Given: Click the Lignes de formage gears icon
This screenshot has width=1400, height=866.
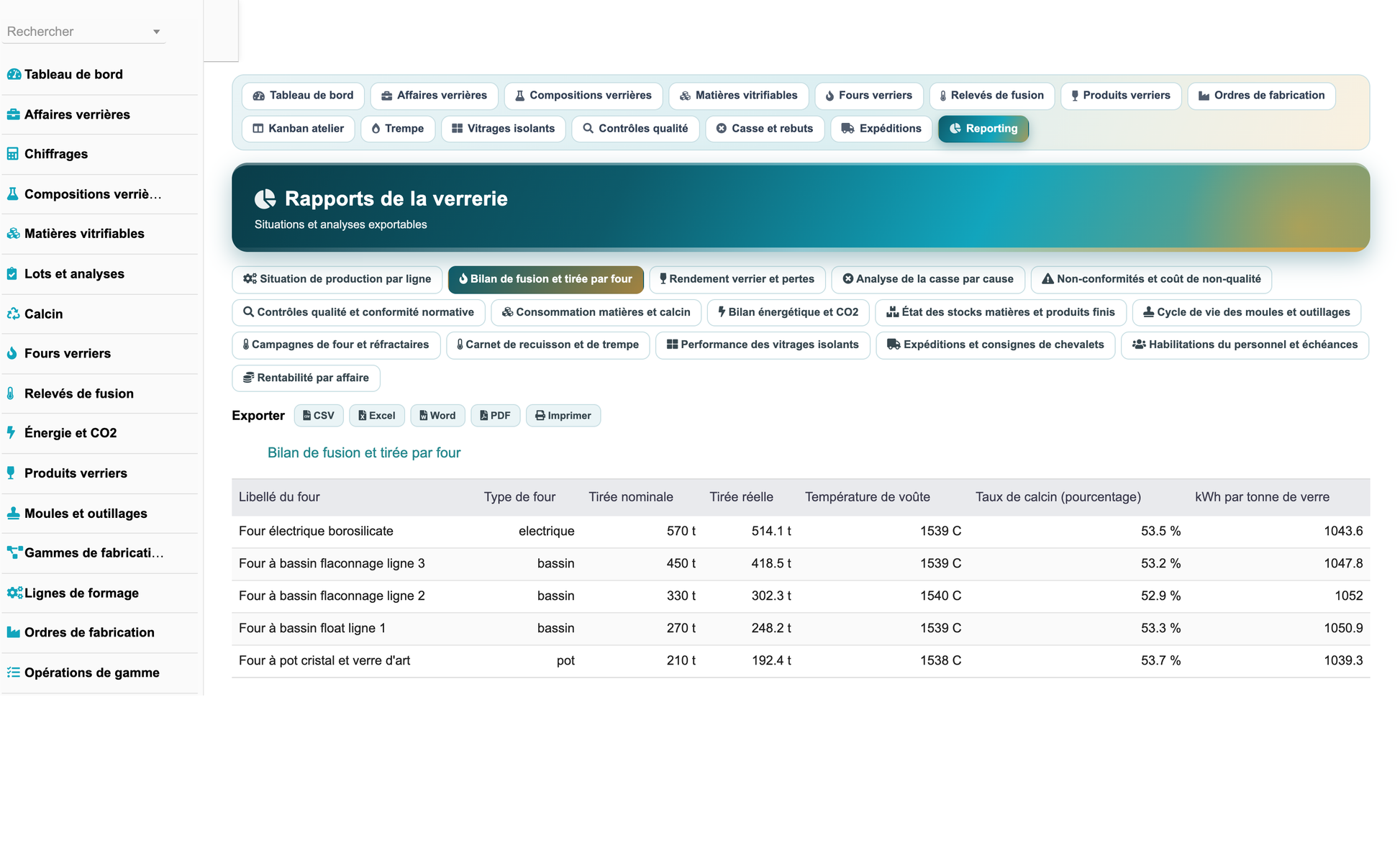Looking at the screenshot, I should [14, 593].
